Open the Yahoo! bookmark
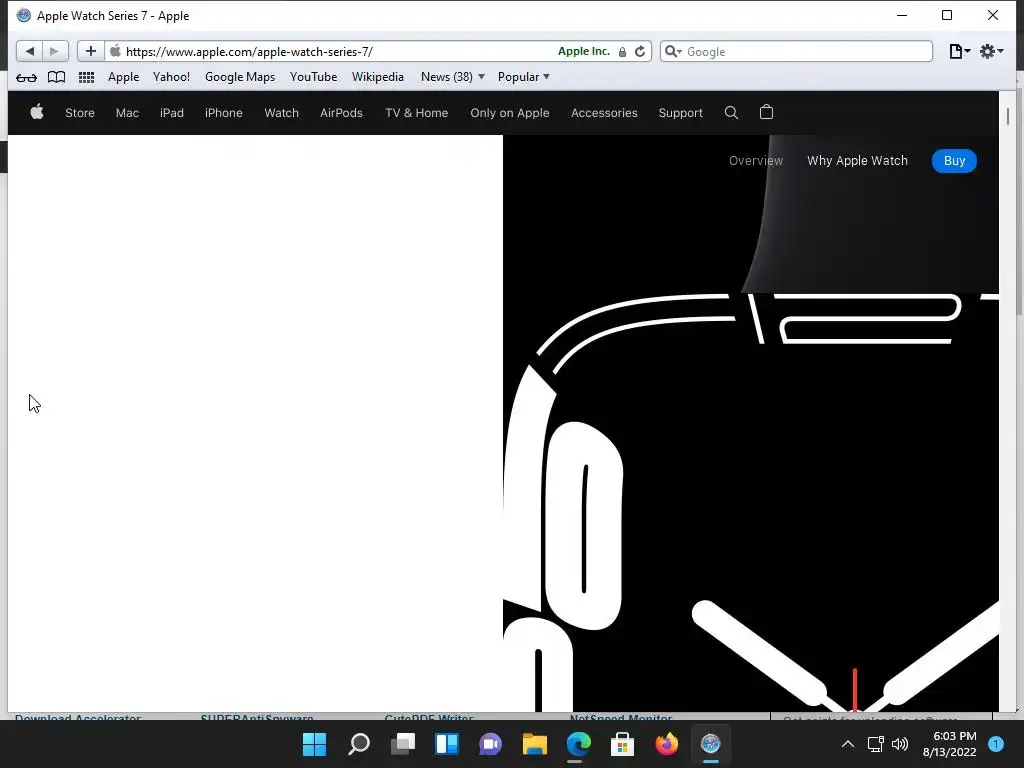The image size is (1024, 768). pyautogui.click(x=171, y=77)
